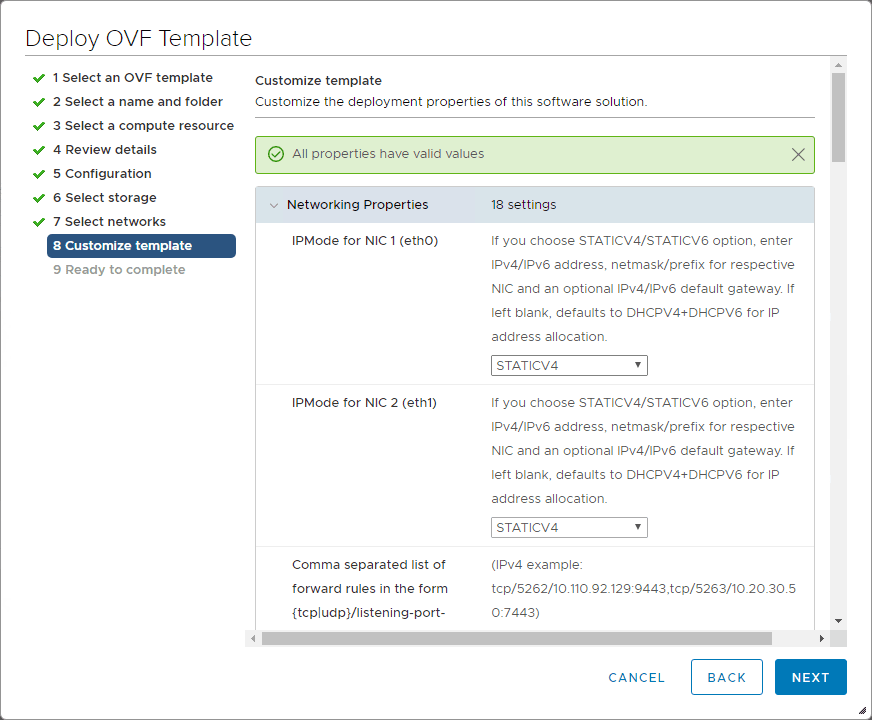872x720 pixels.
Task: Click the checkmark icon next to 4 Review details
Action: (x=40, y=149)
